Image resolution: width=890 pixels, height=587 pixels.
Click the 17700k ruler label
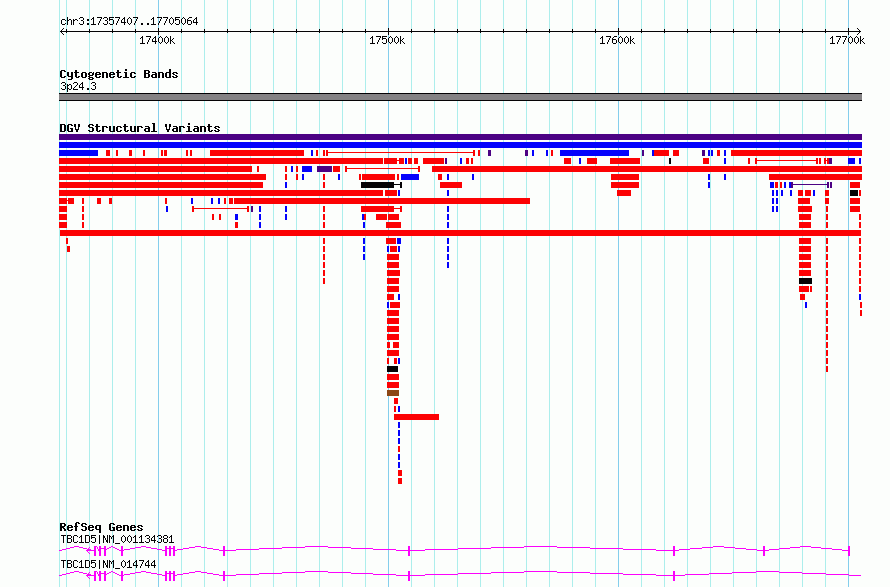coord(847,40)
